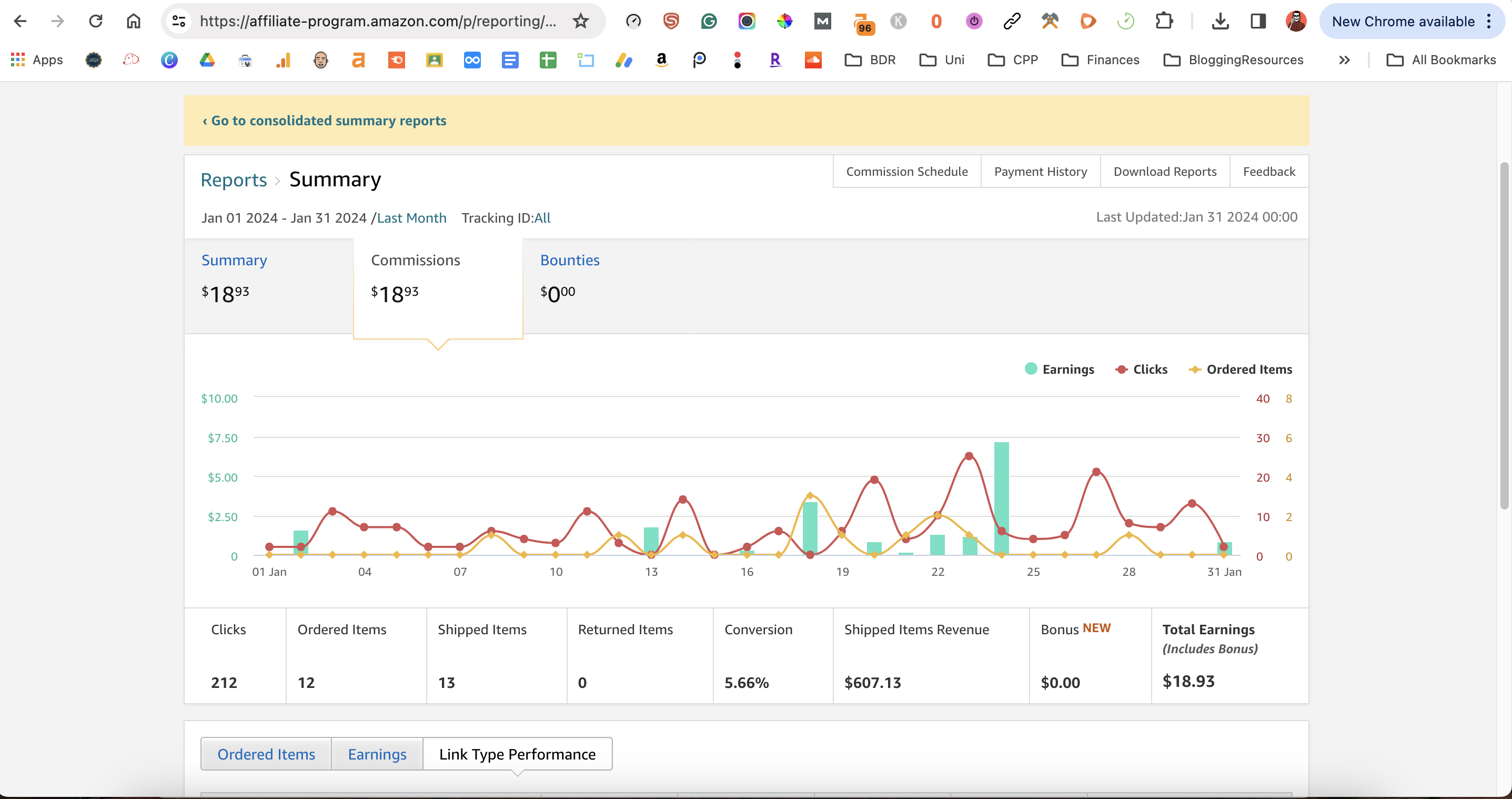The image size is (1512, 799).
Task: Toggle Clicks series in chart legend
Action: 1141,369
